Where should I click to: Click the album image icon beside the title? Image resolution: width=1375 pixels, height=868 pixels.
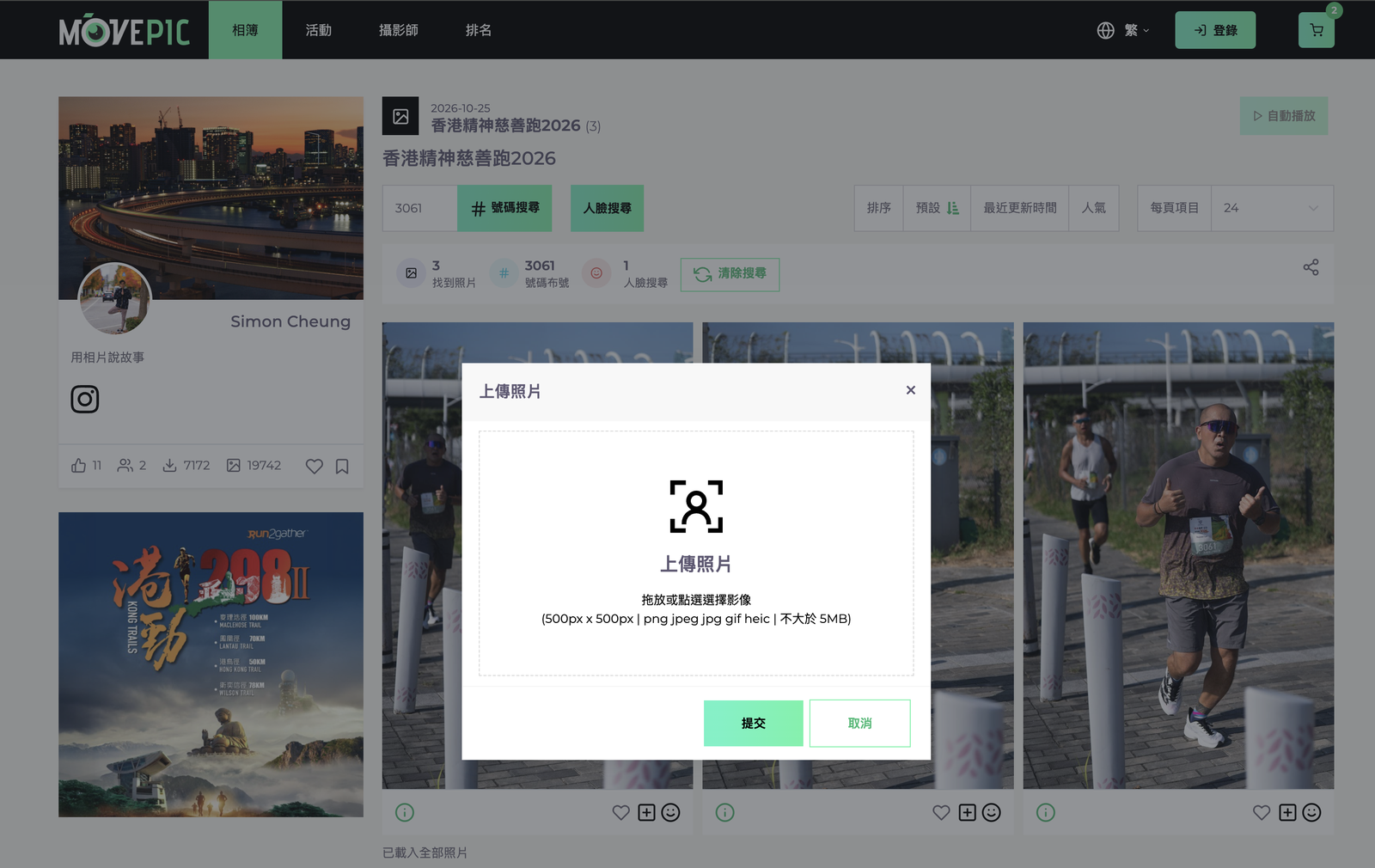click(400, 116)
